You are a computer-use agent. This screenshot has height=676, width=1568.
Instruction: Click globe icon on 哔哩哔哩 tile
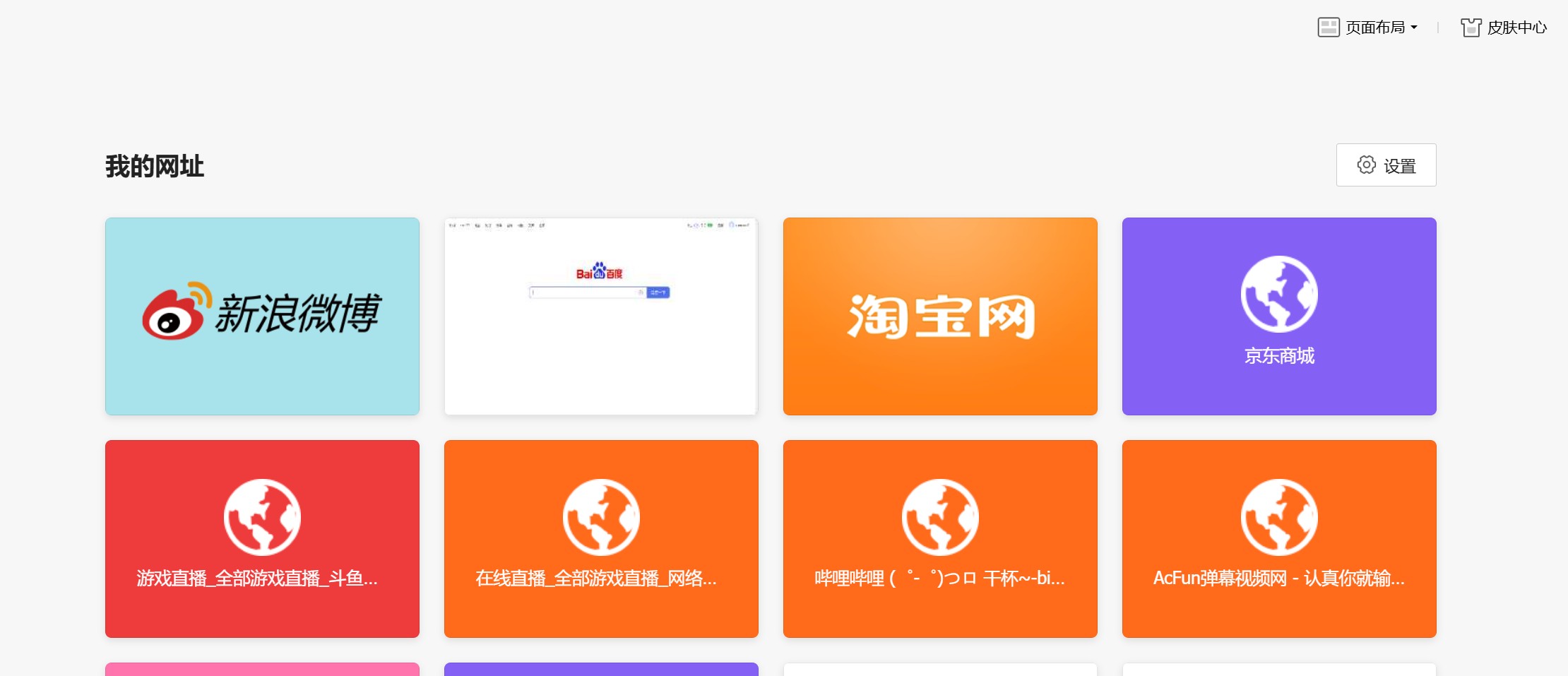(x=940, y=517)
